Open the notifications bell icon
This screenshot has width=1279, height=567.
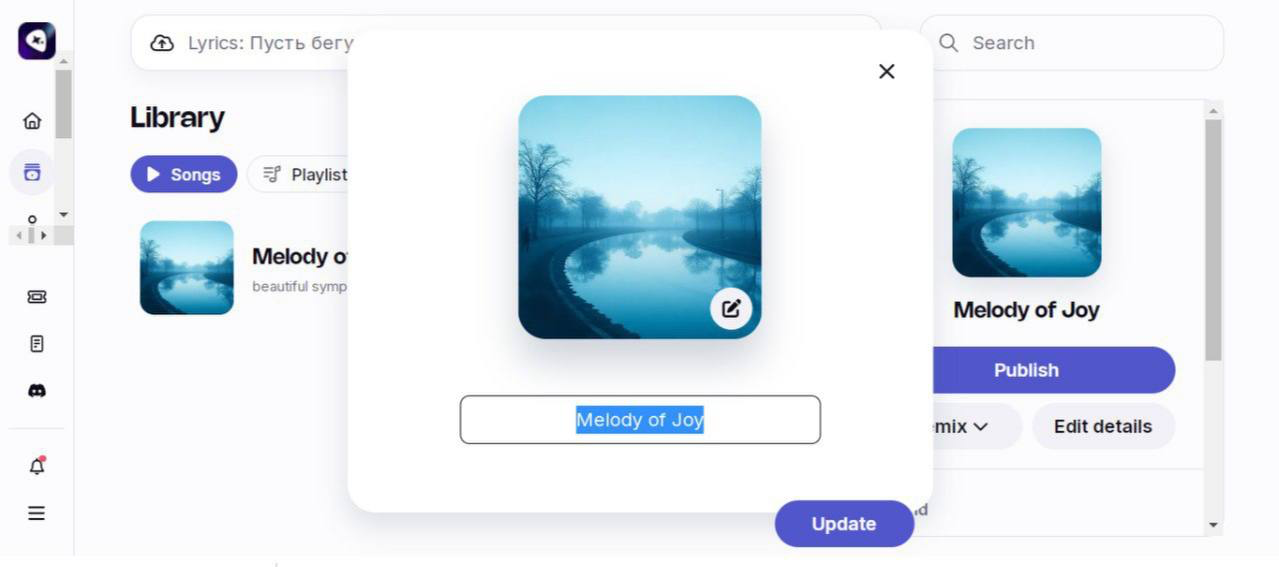pos(37,465)
